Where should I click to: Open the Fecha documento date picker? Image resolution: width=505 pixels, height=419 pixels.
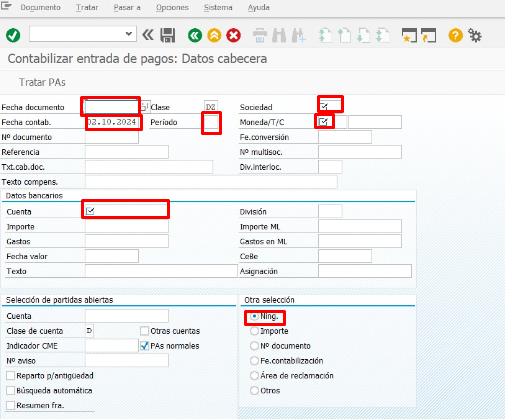(145, 107)
